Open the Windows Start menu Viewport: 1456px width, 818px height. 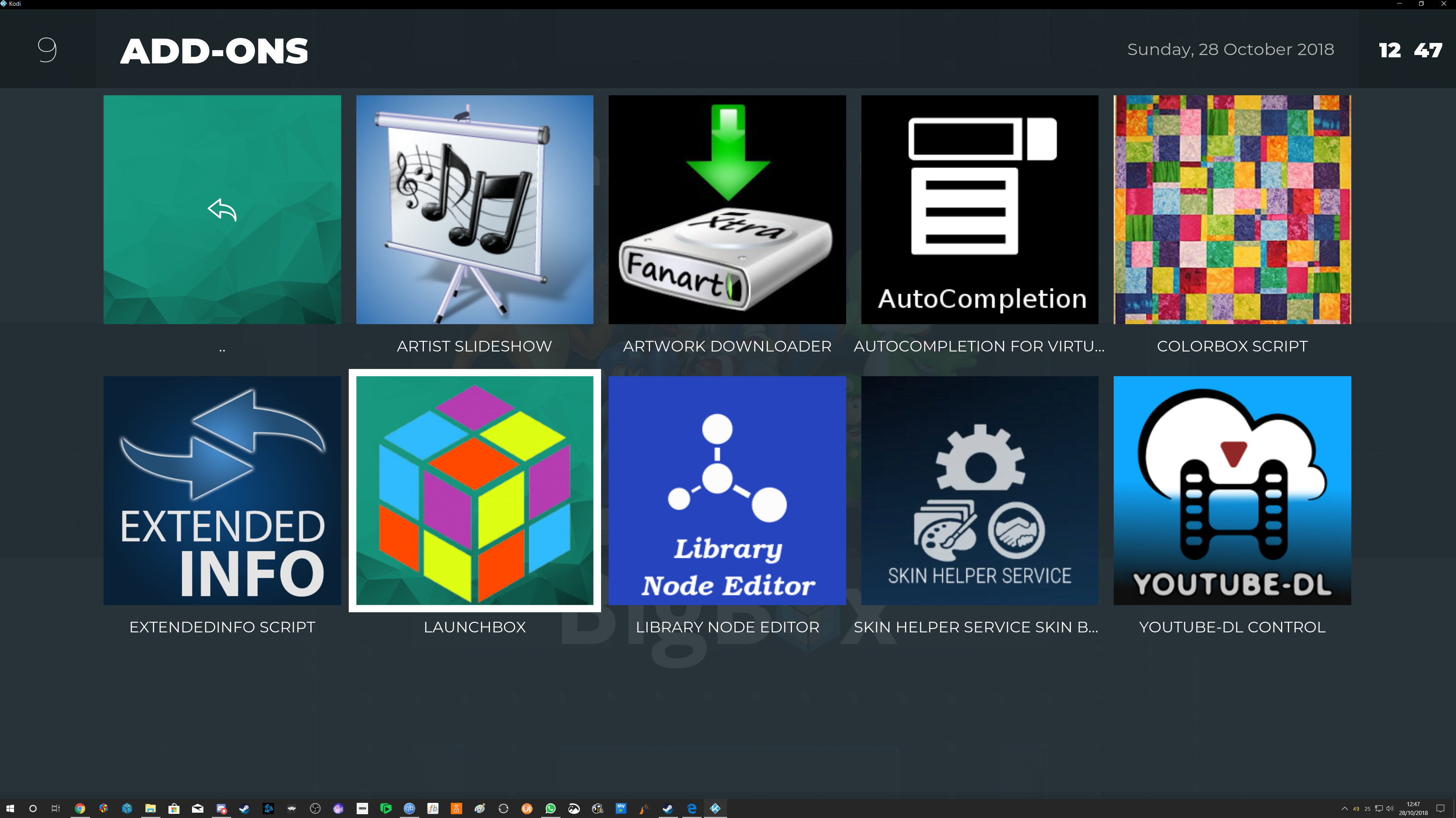click(9, 809)
